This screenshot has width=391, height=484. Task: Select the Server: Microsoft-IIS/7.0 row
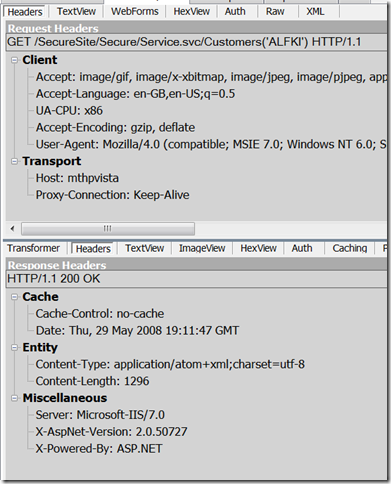point(100,415)
